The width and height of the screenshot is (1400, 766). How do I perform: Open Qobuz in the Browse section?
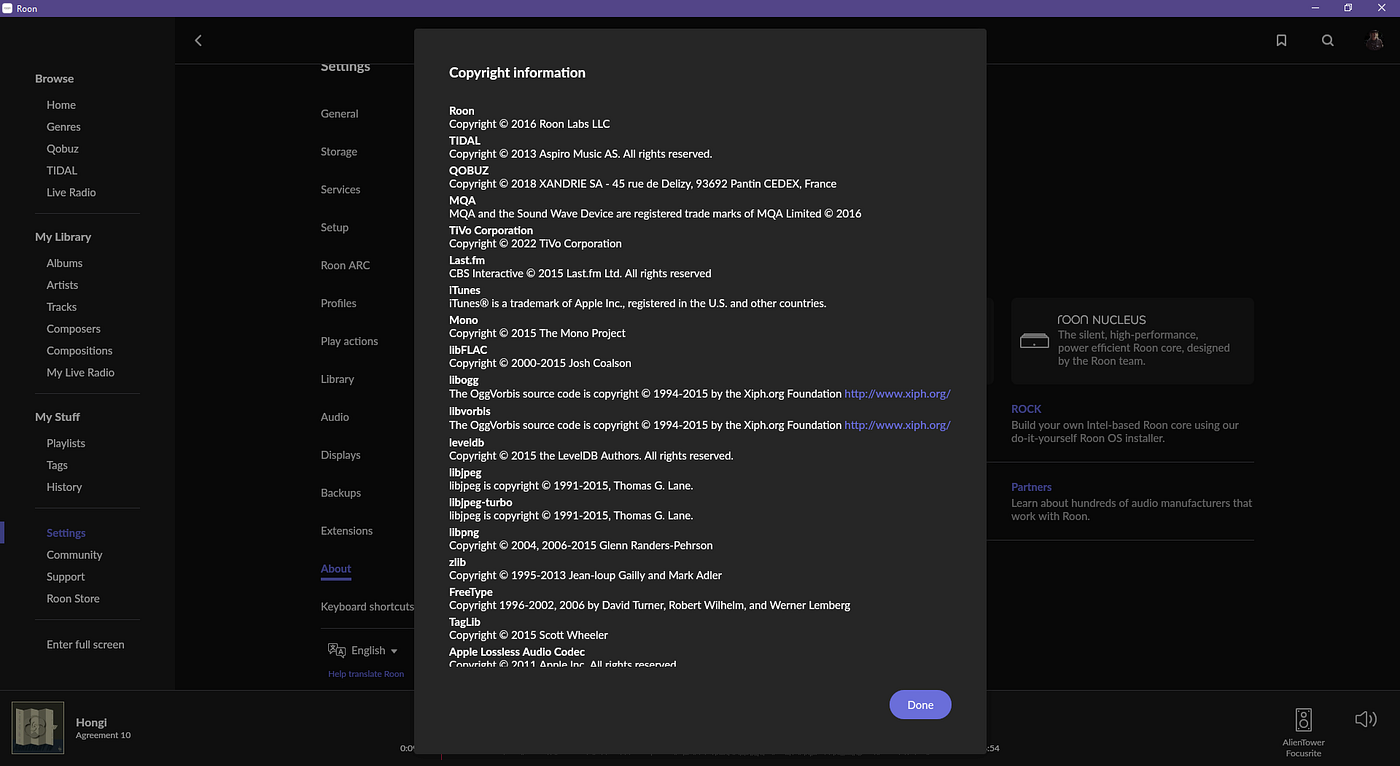point(62,149)
